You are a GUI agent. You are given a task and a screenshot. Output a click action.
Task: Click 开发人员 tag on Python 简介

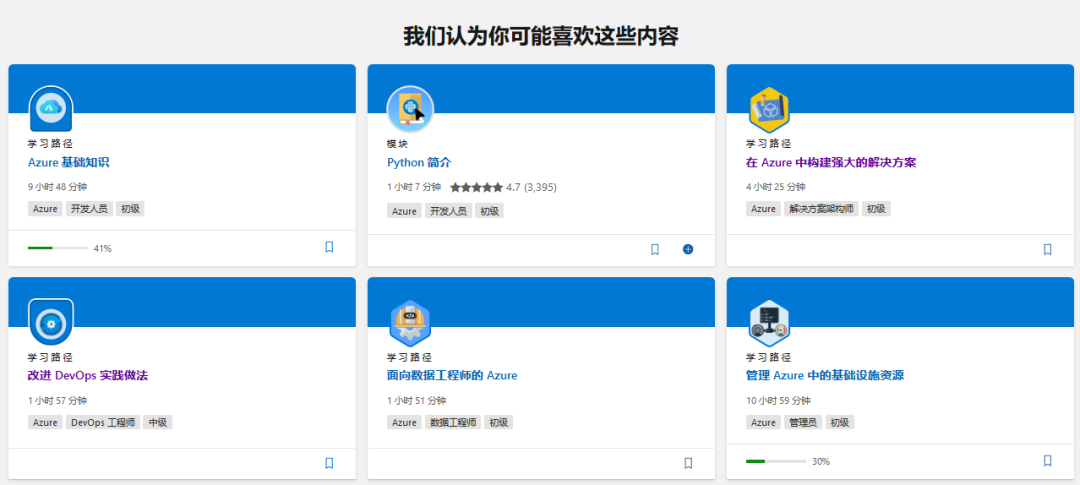click(x=448, y=211)
